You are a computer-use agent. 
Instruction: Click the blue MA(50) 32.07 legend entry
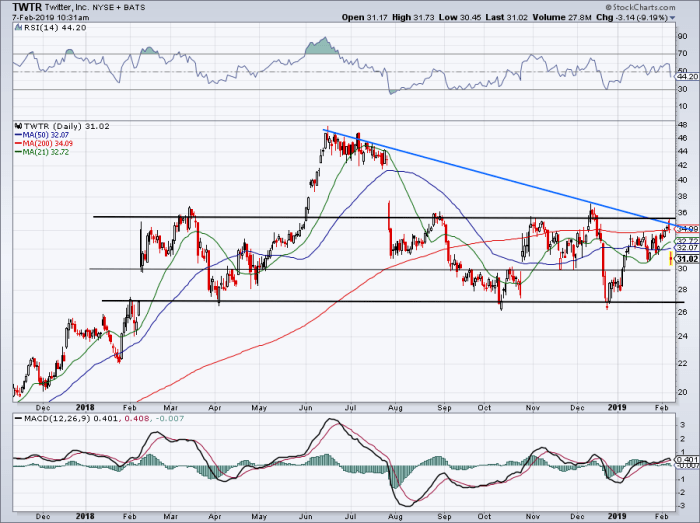[41, 135]
